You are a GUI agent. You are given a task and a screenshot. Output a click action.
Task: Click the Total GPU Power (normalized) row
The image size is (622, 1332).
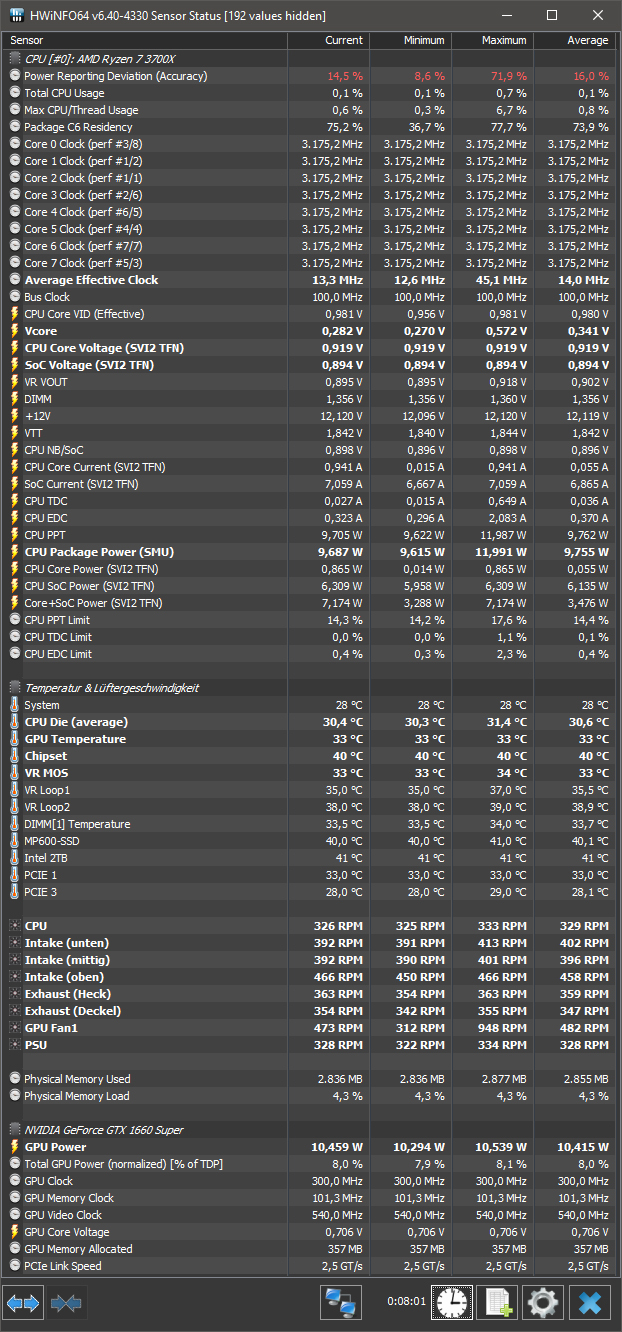tap(309, 1164)
